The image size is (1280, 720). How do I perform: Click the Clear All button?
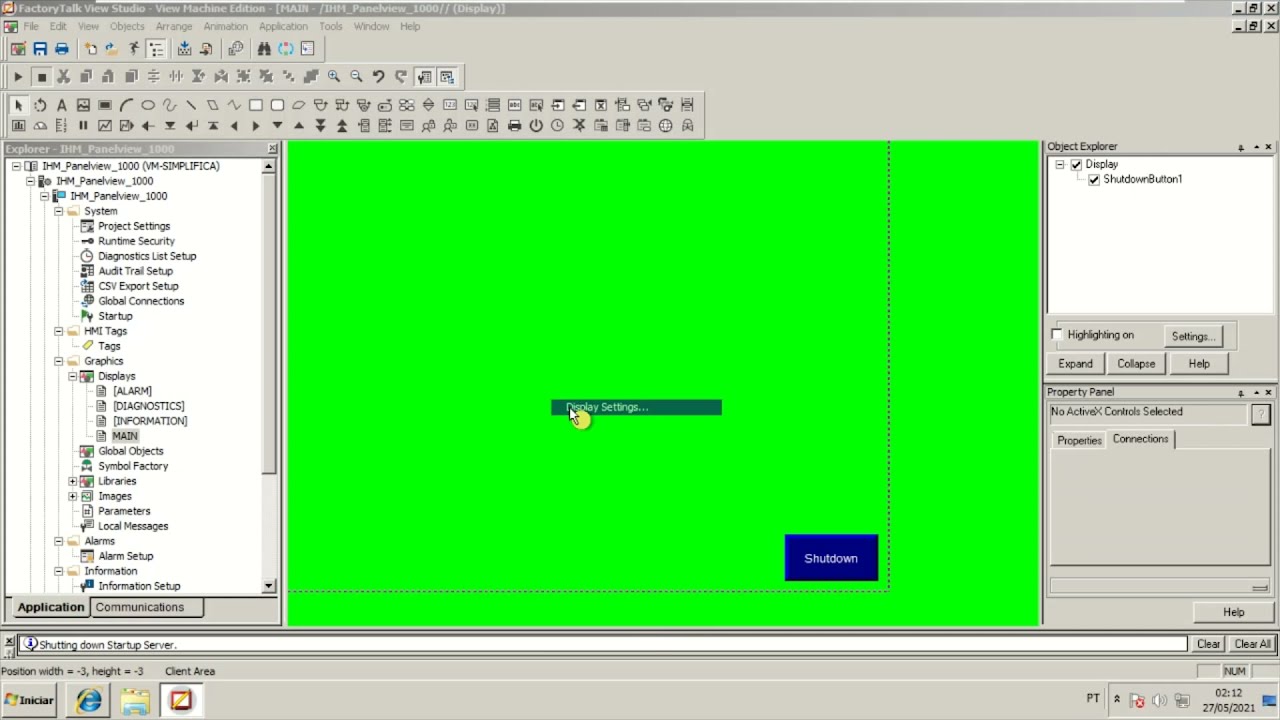(1252, 645)
